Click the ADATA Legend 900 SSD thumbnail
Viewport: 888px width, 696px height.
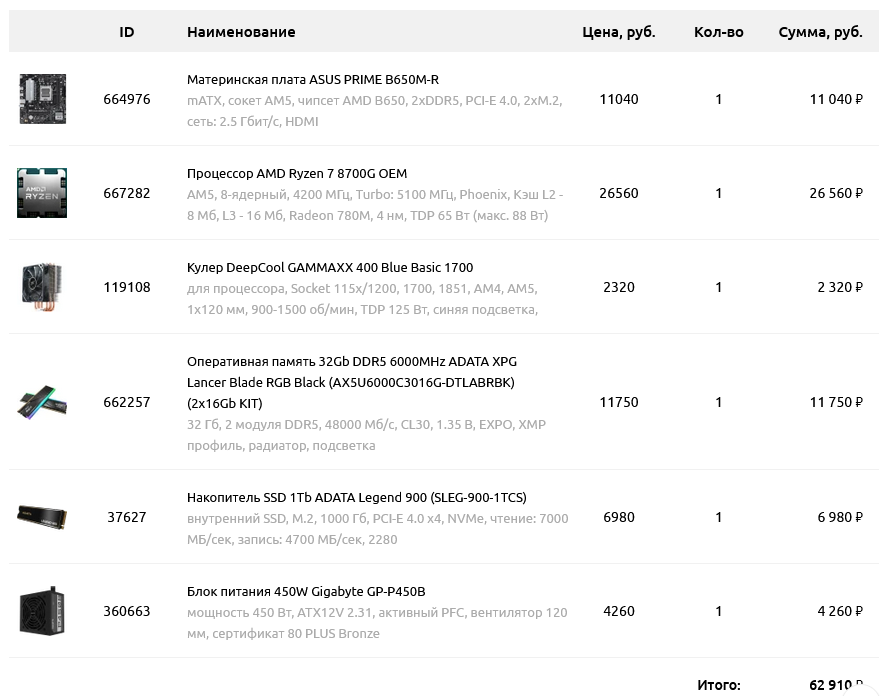pos(42,517)
